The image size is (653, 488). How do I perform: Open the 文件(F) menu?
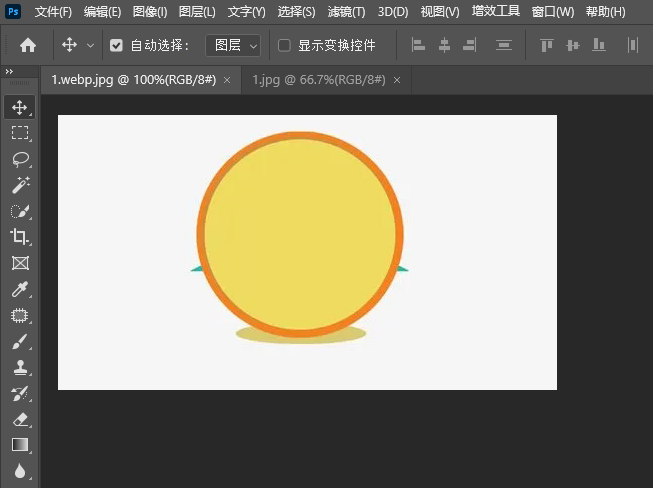[53, 12]
